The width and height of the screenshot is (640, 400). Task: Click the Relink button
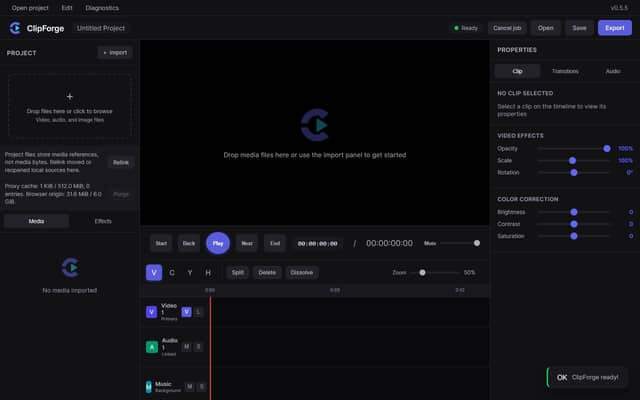[x=121, y=162]
